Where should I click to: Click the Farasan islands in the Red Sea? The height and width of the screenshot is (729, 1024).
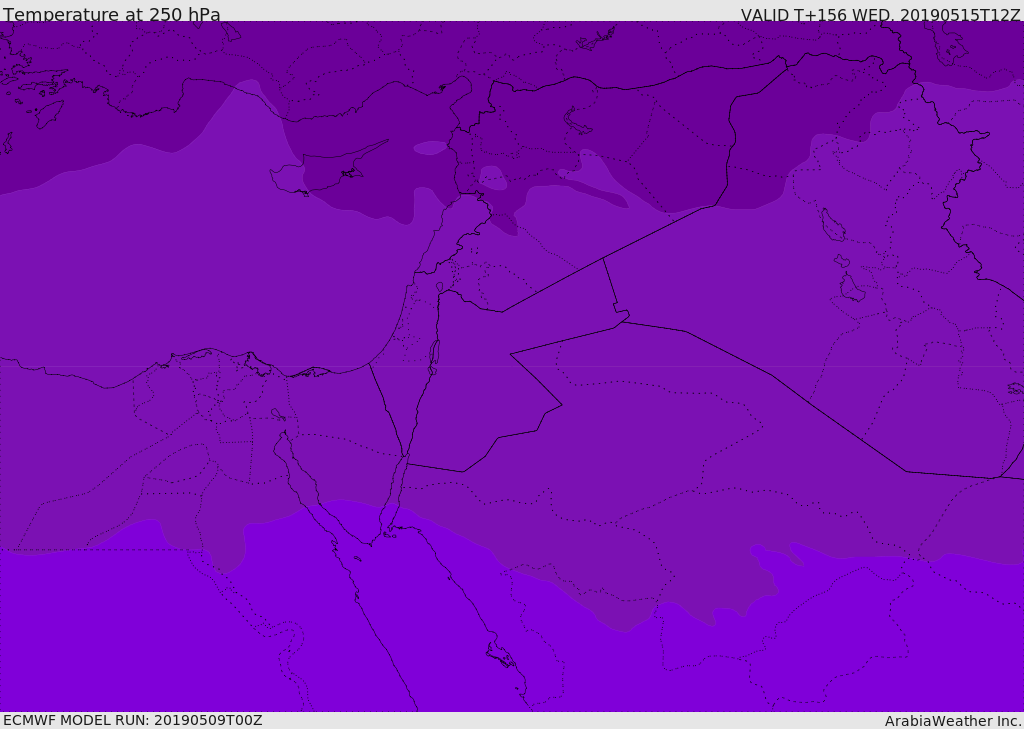coord(500,656)
